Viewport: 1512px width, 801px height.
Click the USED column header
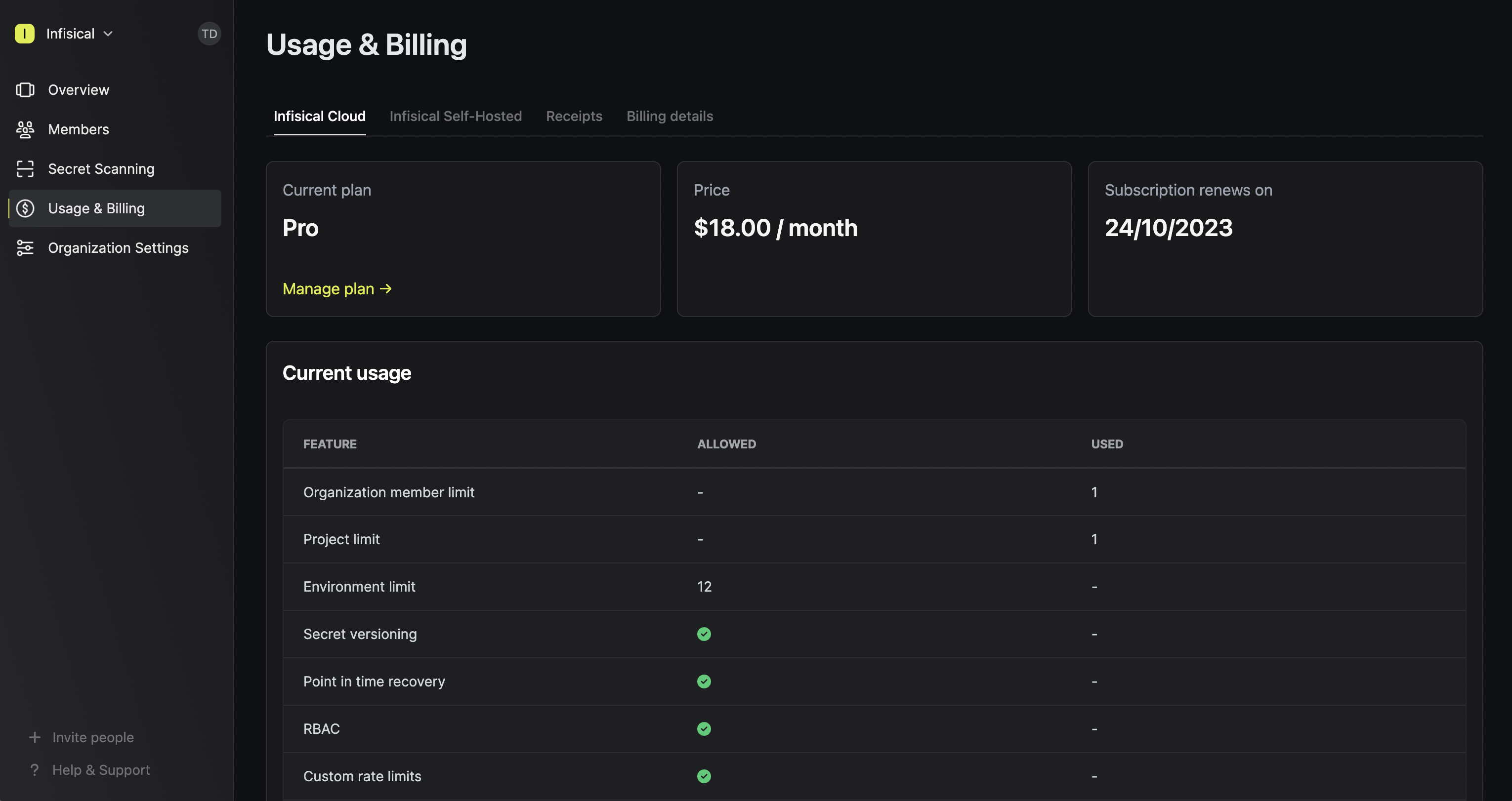click(1107, 444)
